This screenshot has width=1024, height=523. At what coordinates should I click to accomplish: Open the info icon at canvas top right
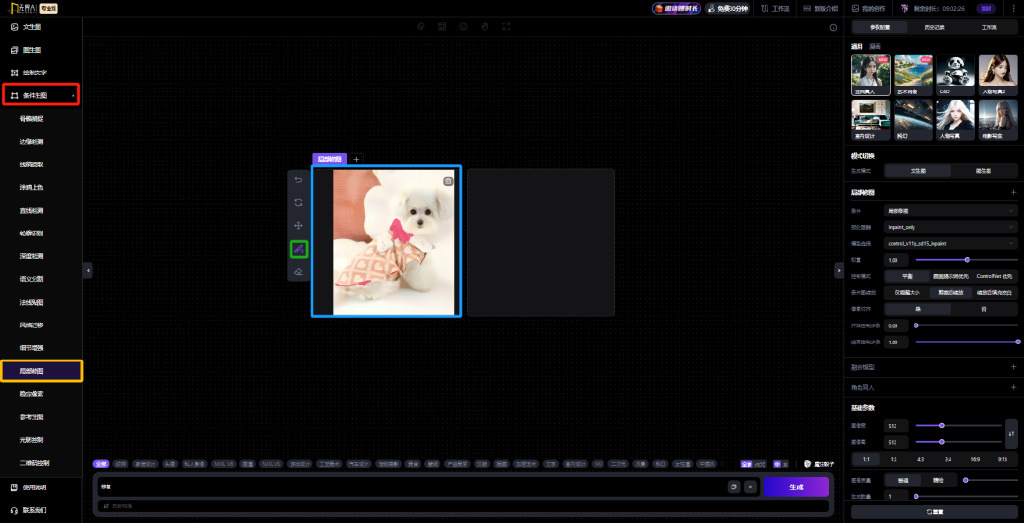coord(833,27)
